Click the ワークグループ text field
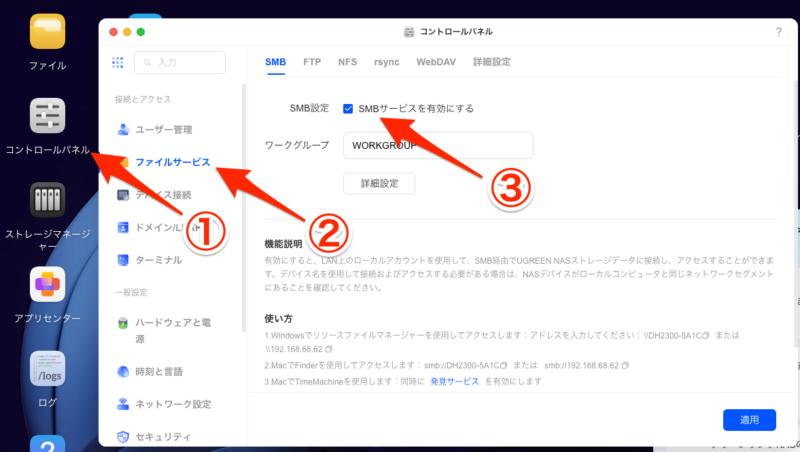This screenshot has width=800, height=452. point(437,145)
